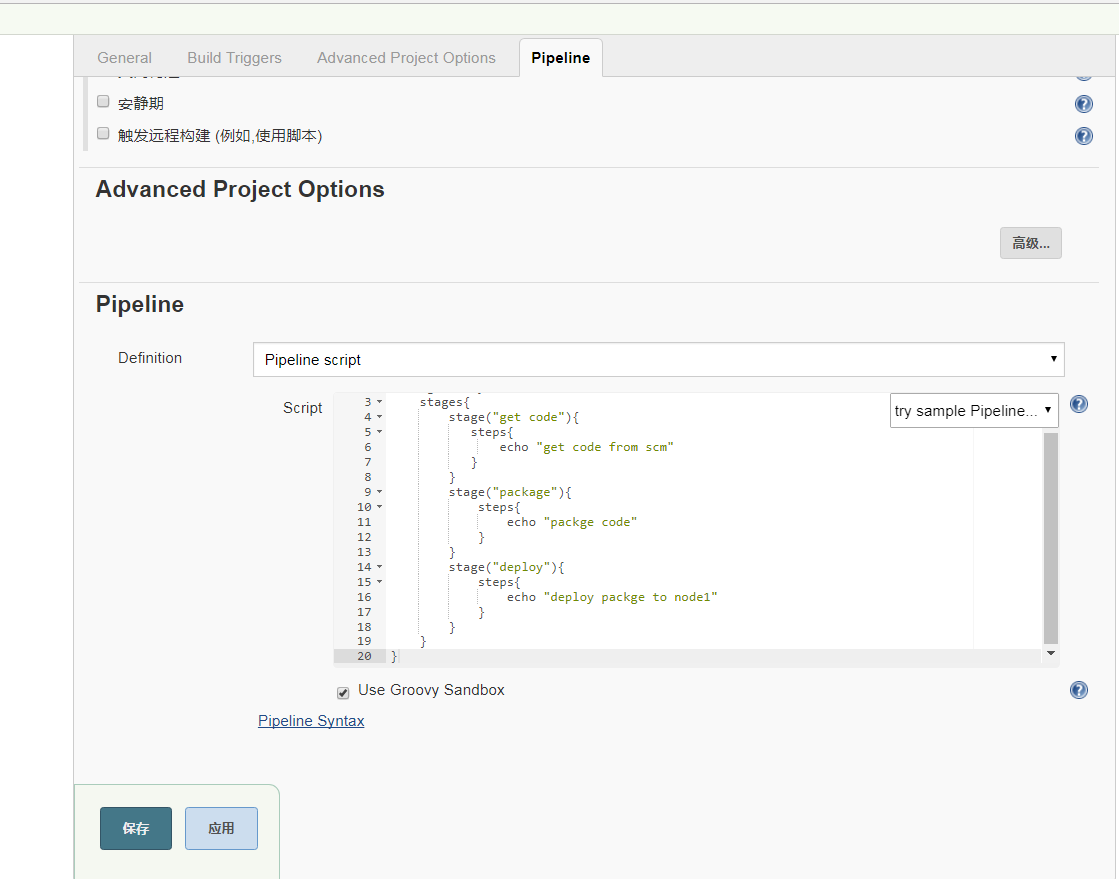Collapse code fold arrow on line 4
This screenshot has height=879, width=1119.
(380, 417)
